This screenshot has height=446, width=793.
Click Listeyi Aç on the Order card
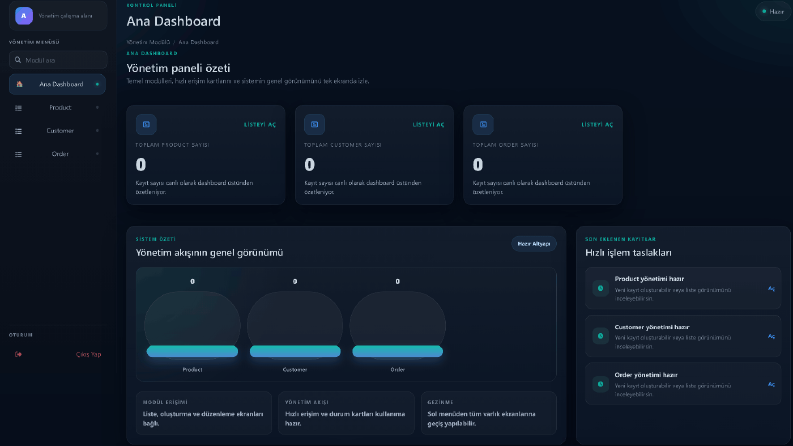tap(597, 124)
